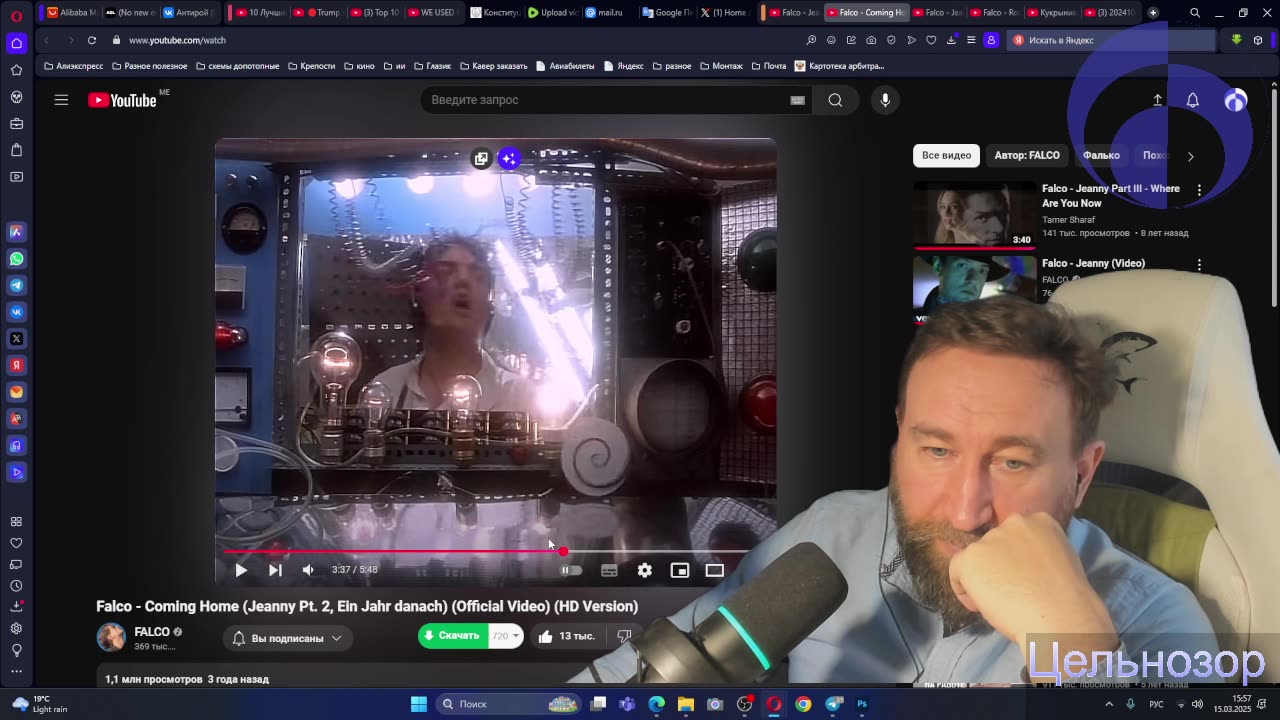Open the YouTube guide hamburger menu
Image resolution: width=1280 pixels, height=720 pixels.
(x=61, y=100)
